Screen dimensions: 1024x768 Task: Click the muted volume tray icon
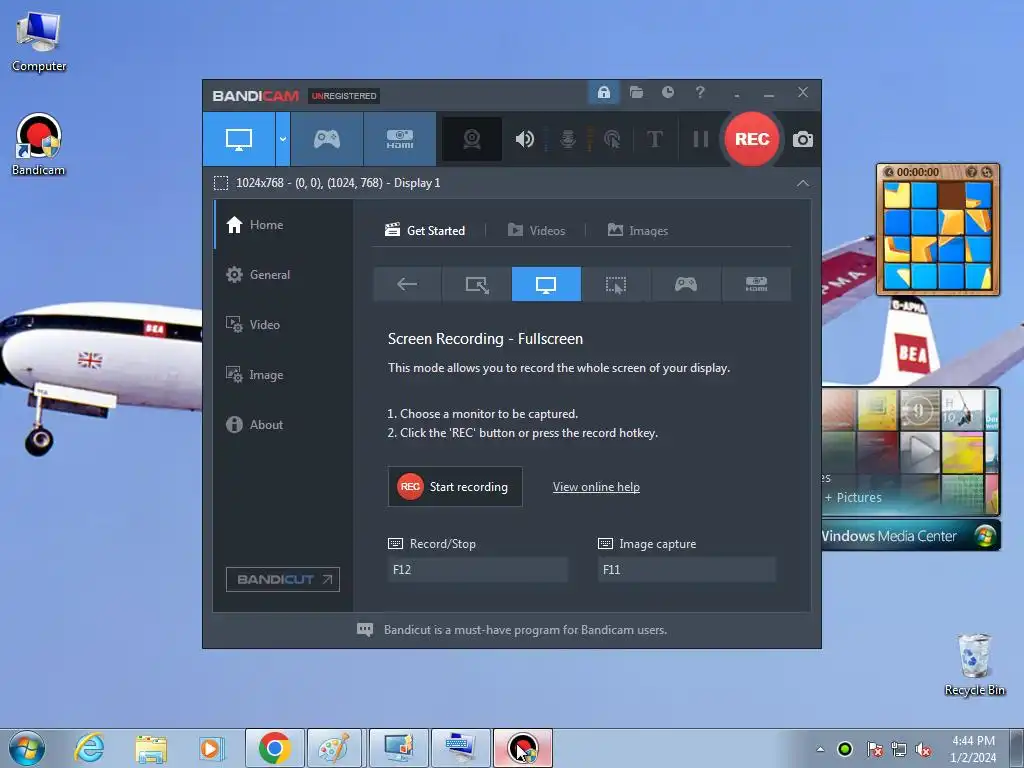point(923,749)
